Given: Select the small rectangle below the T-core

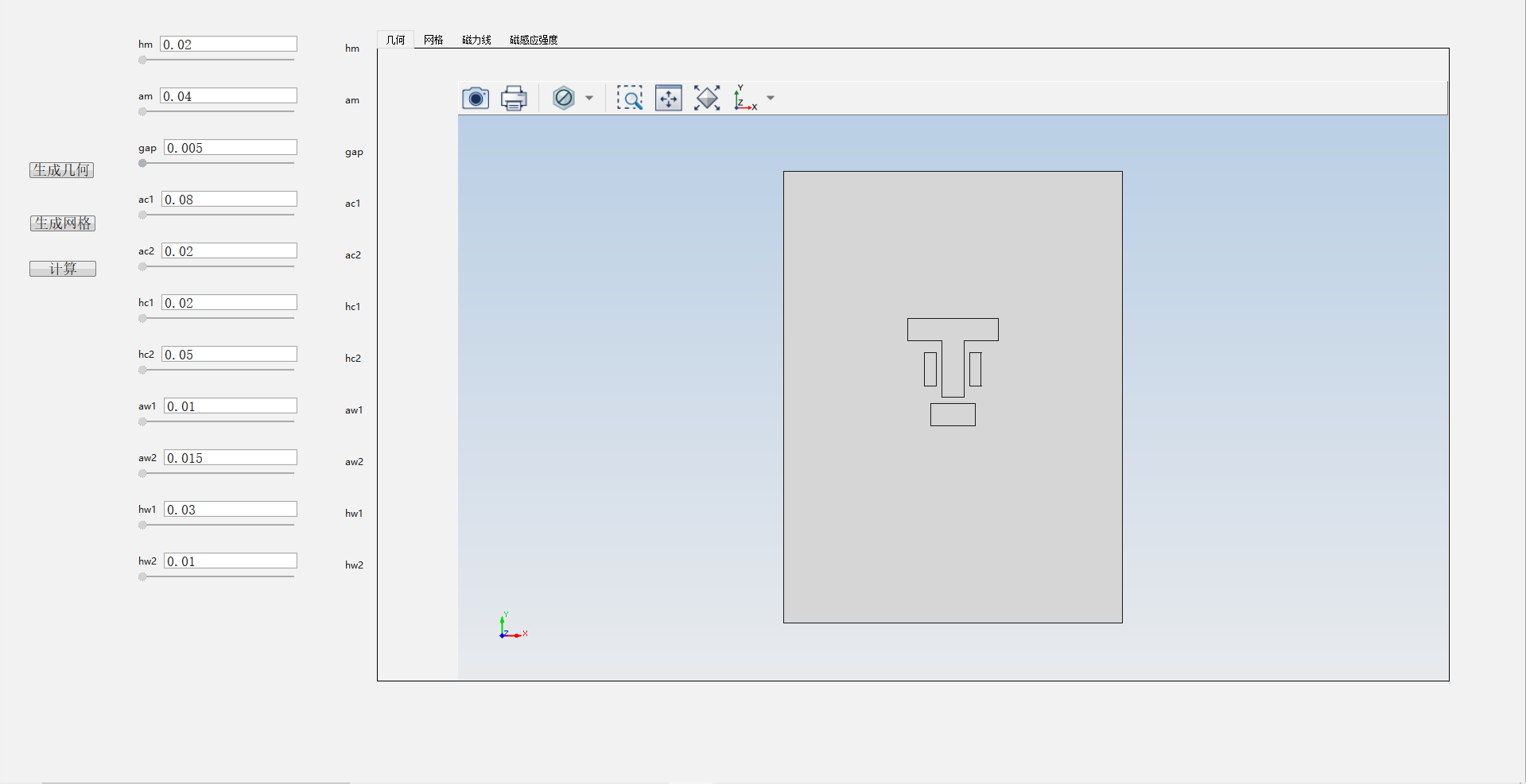Looking at the screenshot, I should tap(953, 415).
